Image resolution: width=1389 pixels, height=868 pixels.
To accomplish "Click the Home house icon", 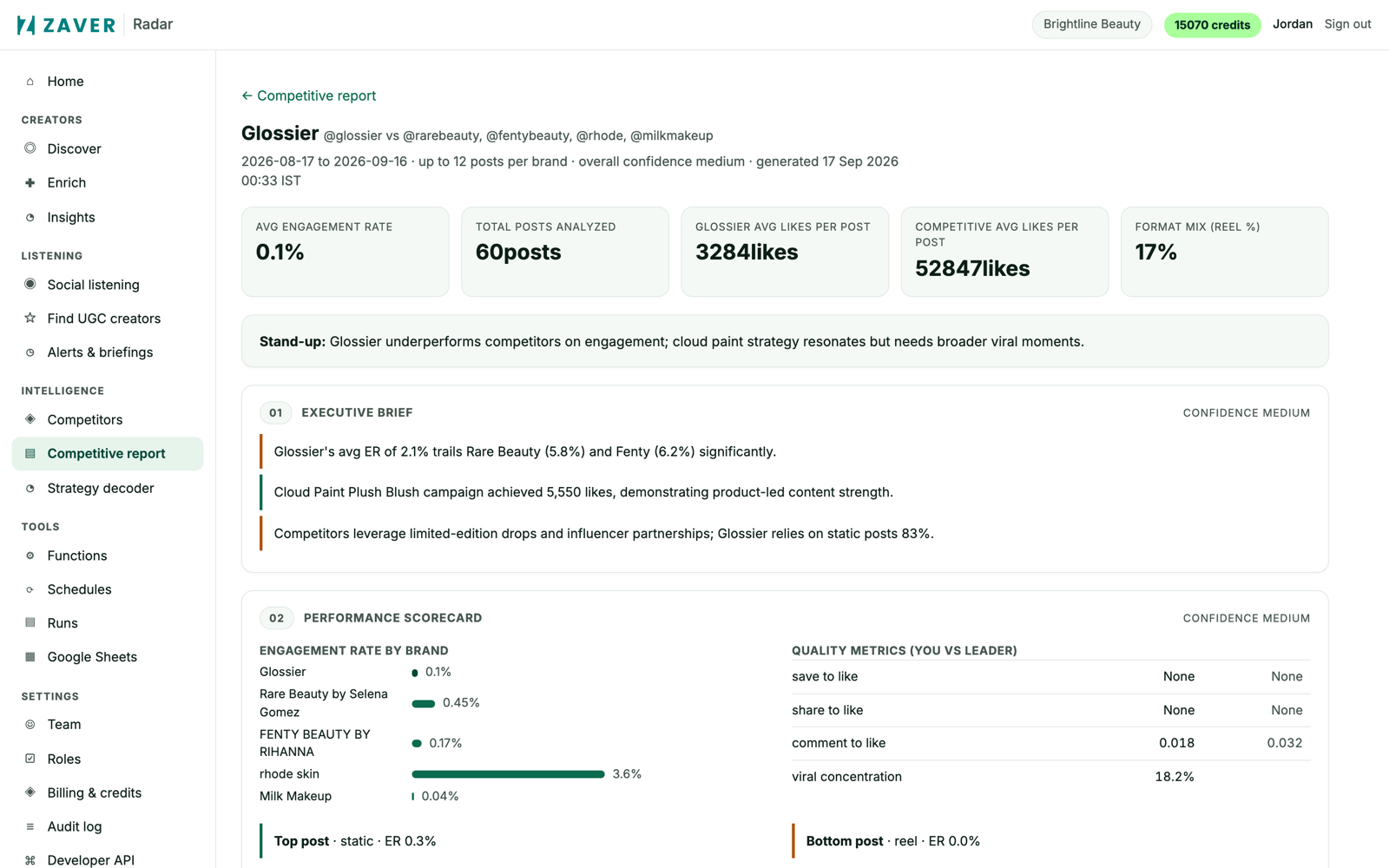I will coord(30,82).
